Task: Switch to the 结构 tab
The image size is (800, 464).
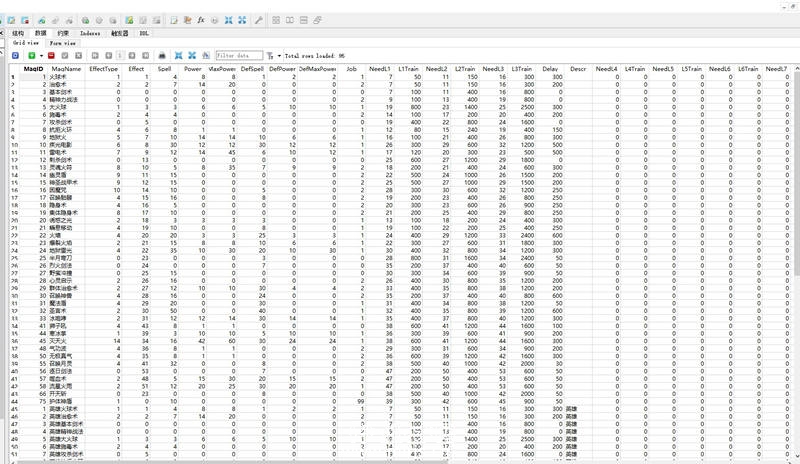Action: pos(18,33)
